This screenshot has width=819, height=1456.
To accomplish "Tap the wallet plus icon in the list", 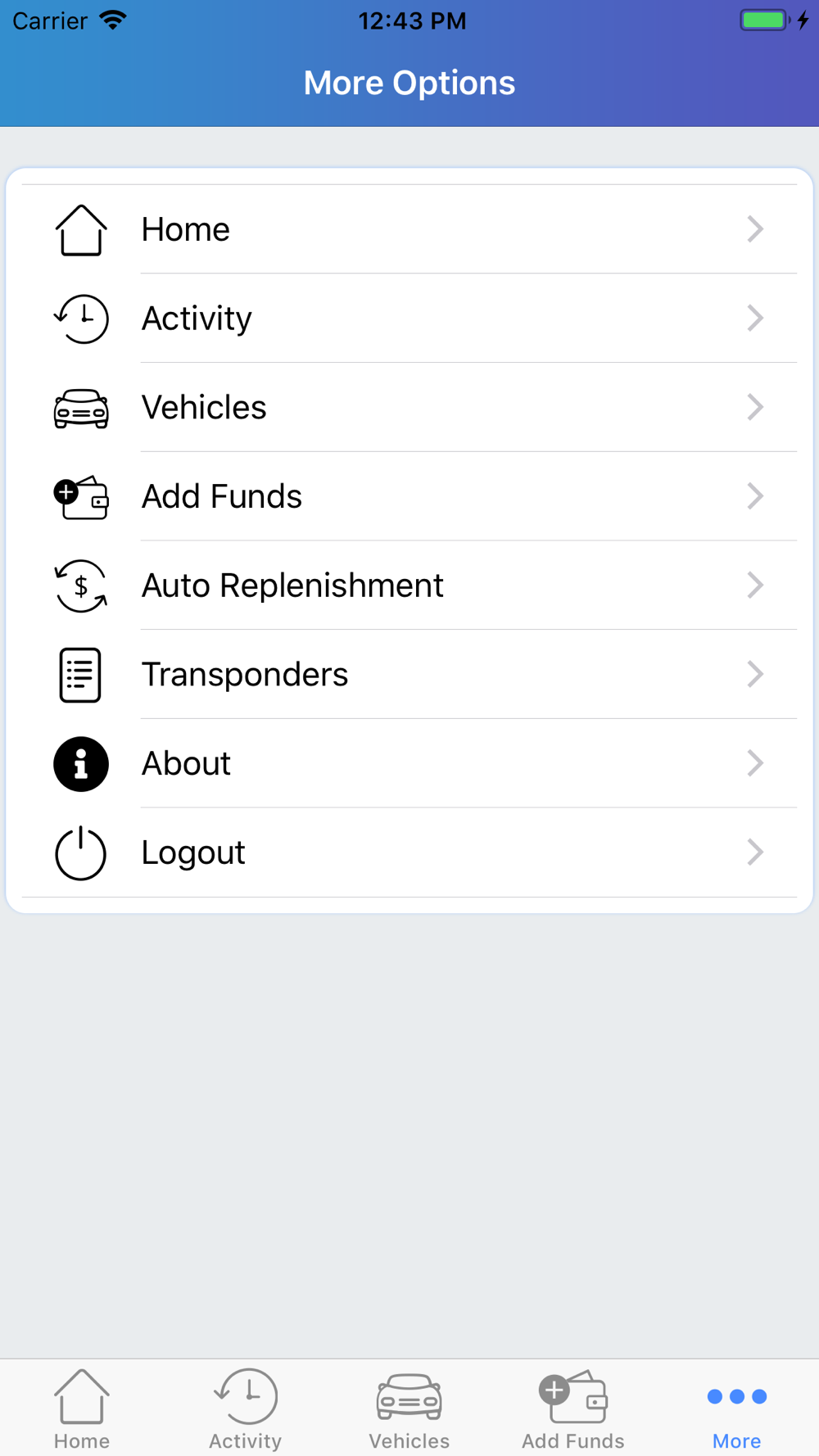I will 81,497.
